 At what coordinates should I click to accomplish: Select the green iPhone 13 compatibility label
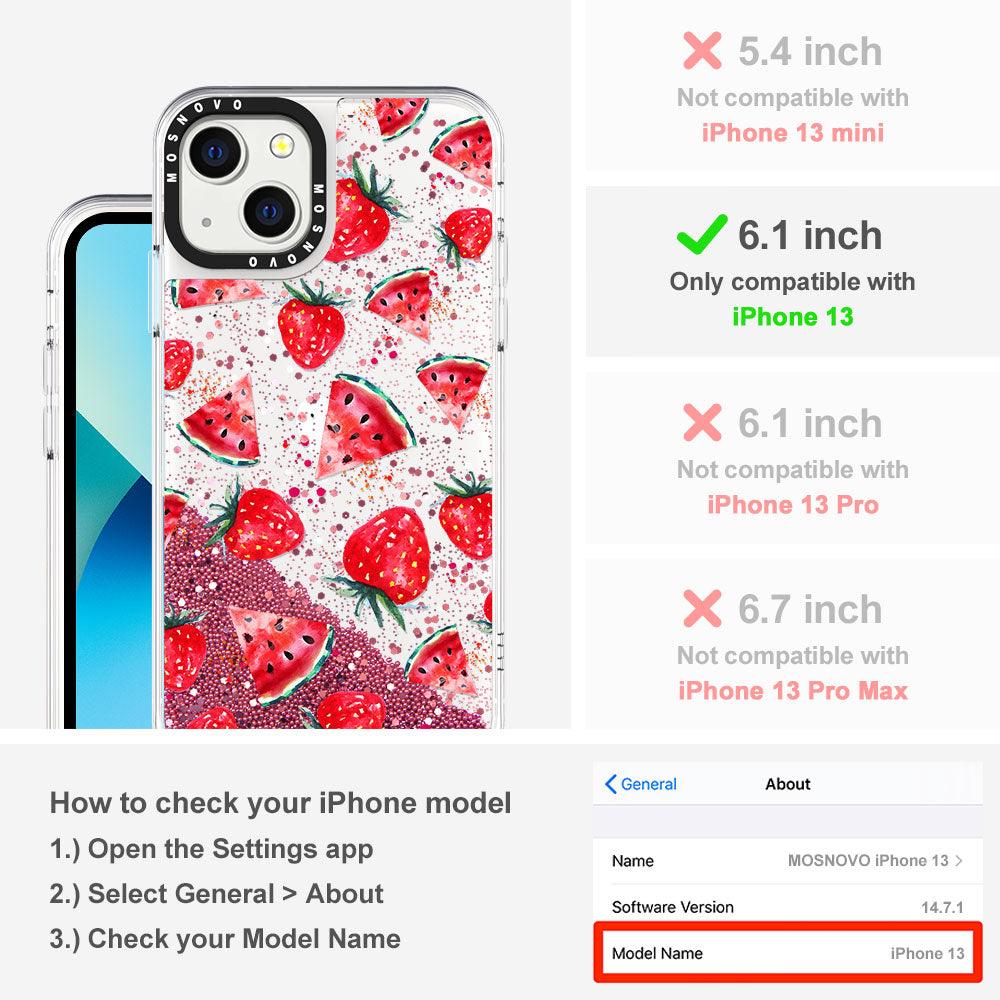click(x=793, y=316)
